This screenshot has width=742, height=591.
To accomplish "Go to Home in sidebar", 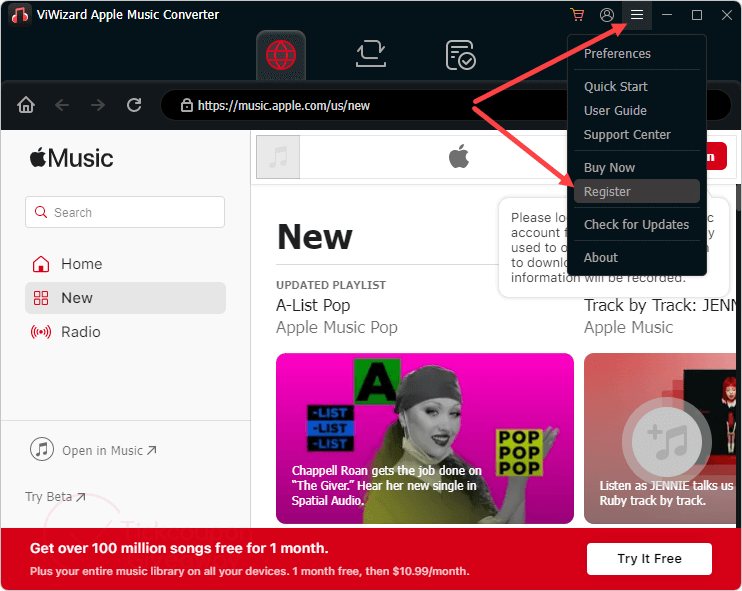I will coord(125,264).
